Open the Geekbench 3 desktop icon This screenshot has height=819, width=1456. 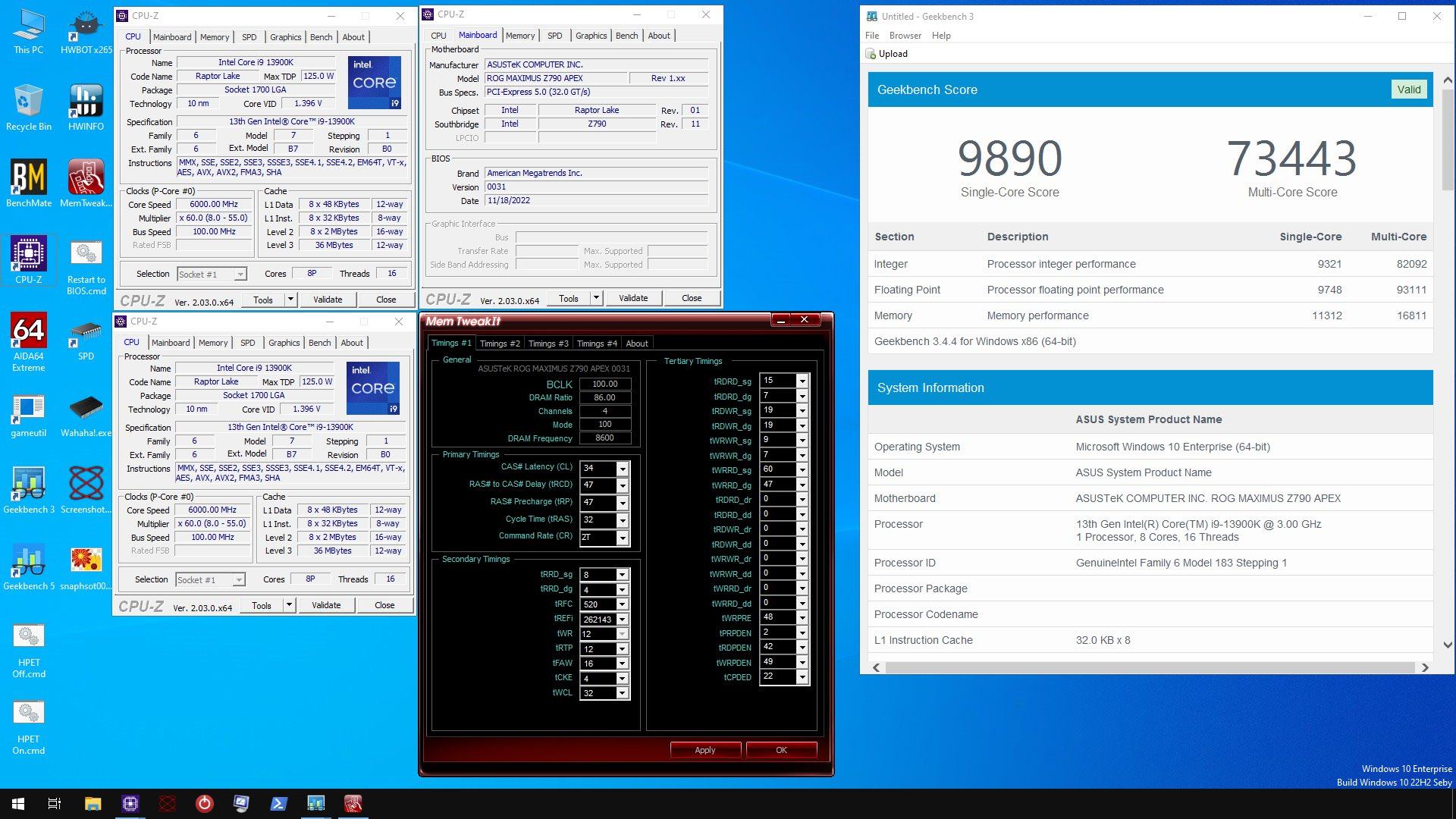pyautogui.click(x=28, y=491)
